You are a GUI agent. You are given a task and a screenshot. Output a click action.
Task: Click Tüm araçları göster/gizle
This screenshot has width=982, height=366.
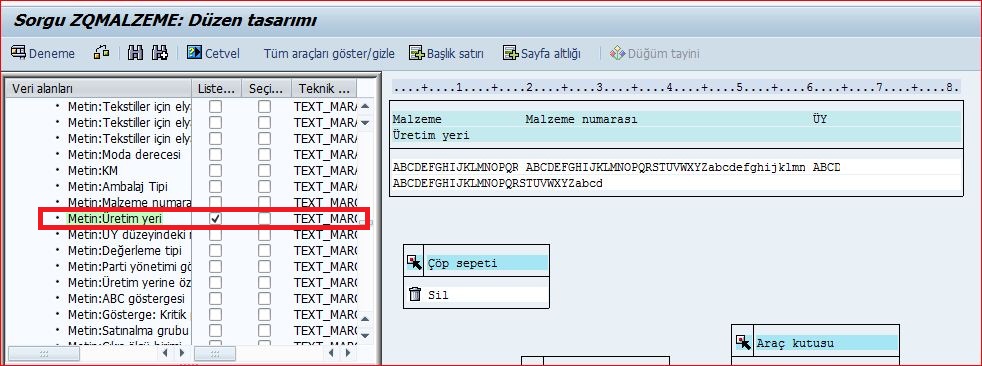(329, 53)
